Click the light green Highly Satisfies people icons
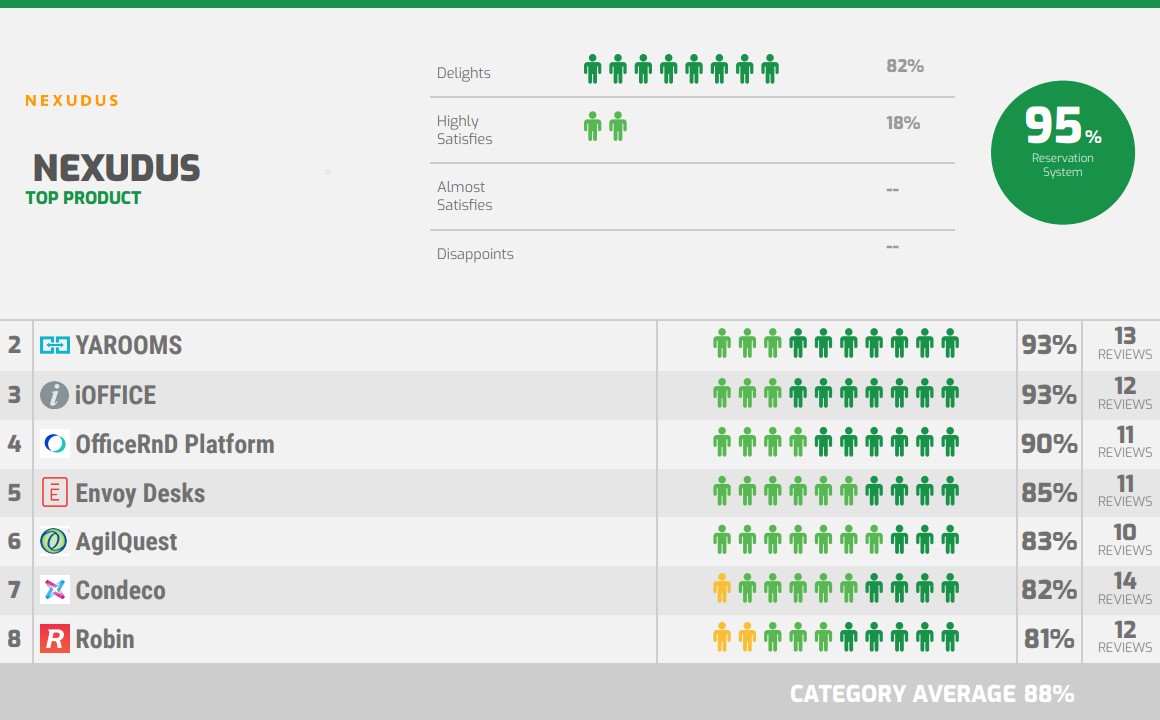 [x=605, y=127]
